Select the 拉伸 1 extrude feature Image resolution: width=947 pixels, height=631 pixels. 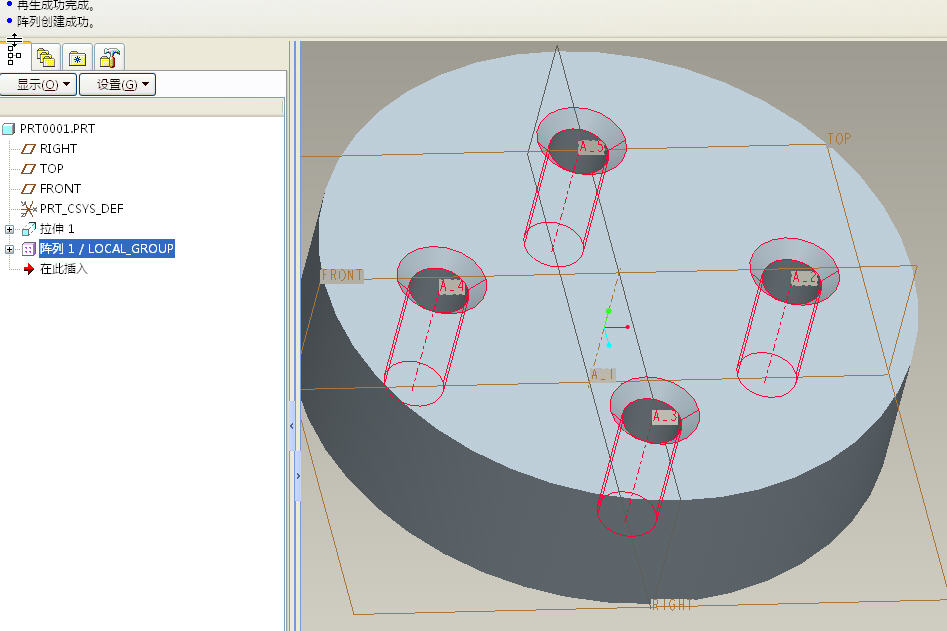[57, 229]
